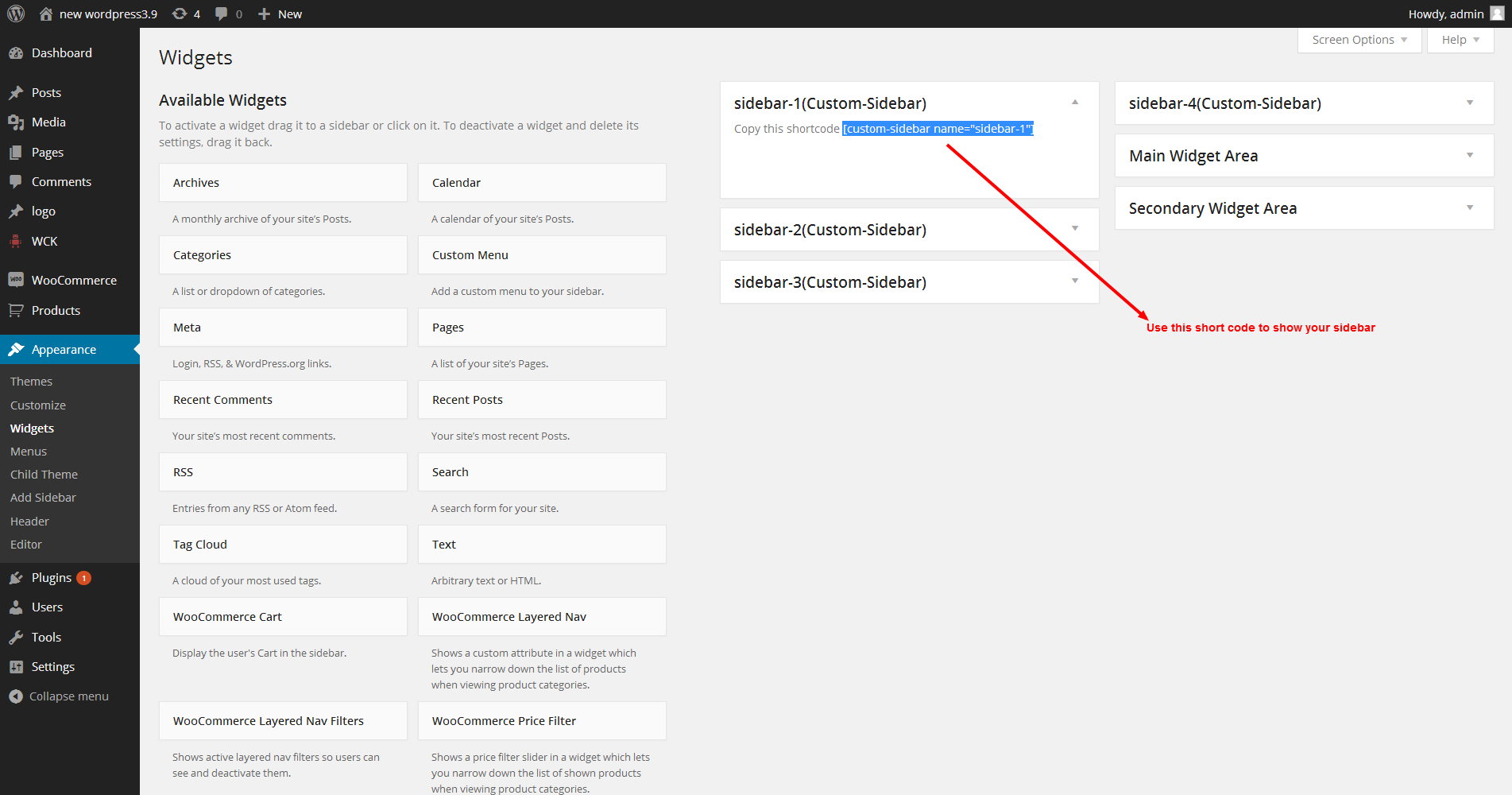1512x795 pixels.
Task: Open the Themes submenu item
Action: click(x=32, y=382)
